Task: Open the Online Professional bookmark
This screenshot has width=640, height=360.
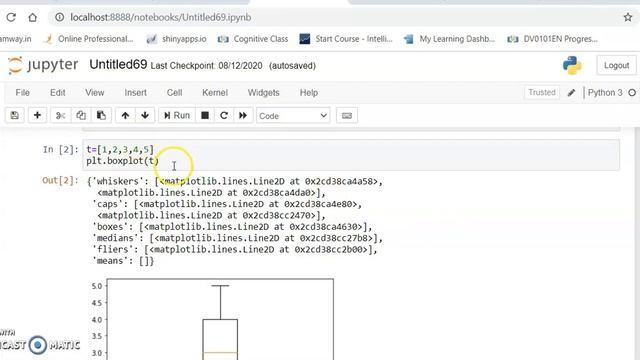Action: 89,39
